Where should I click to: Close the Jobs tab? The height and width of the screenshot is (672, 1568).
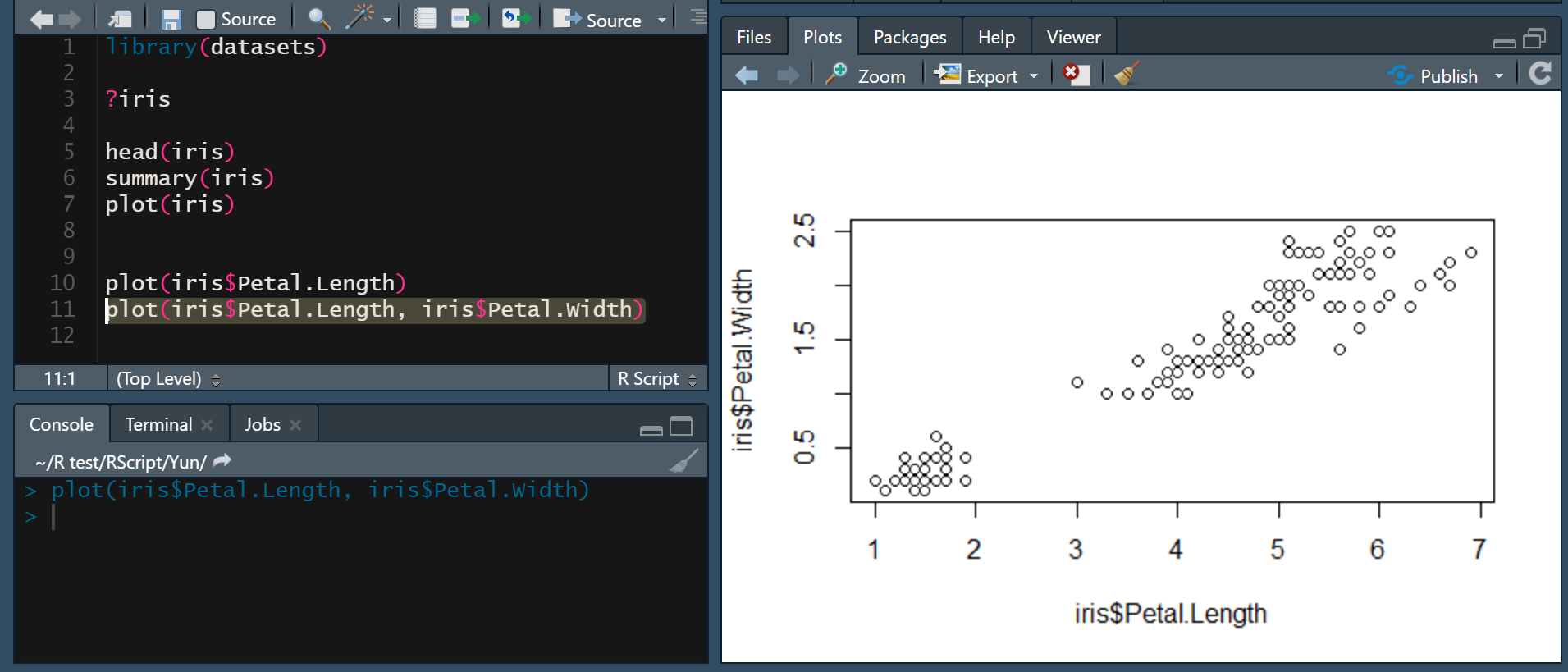(x=295, y=425)
